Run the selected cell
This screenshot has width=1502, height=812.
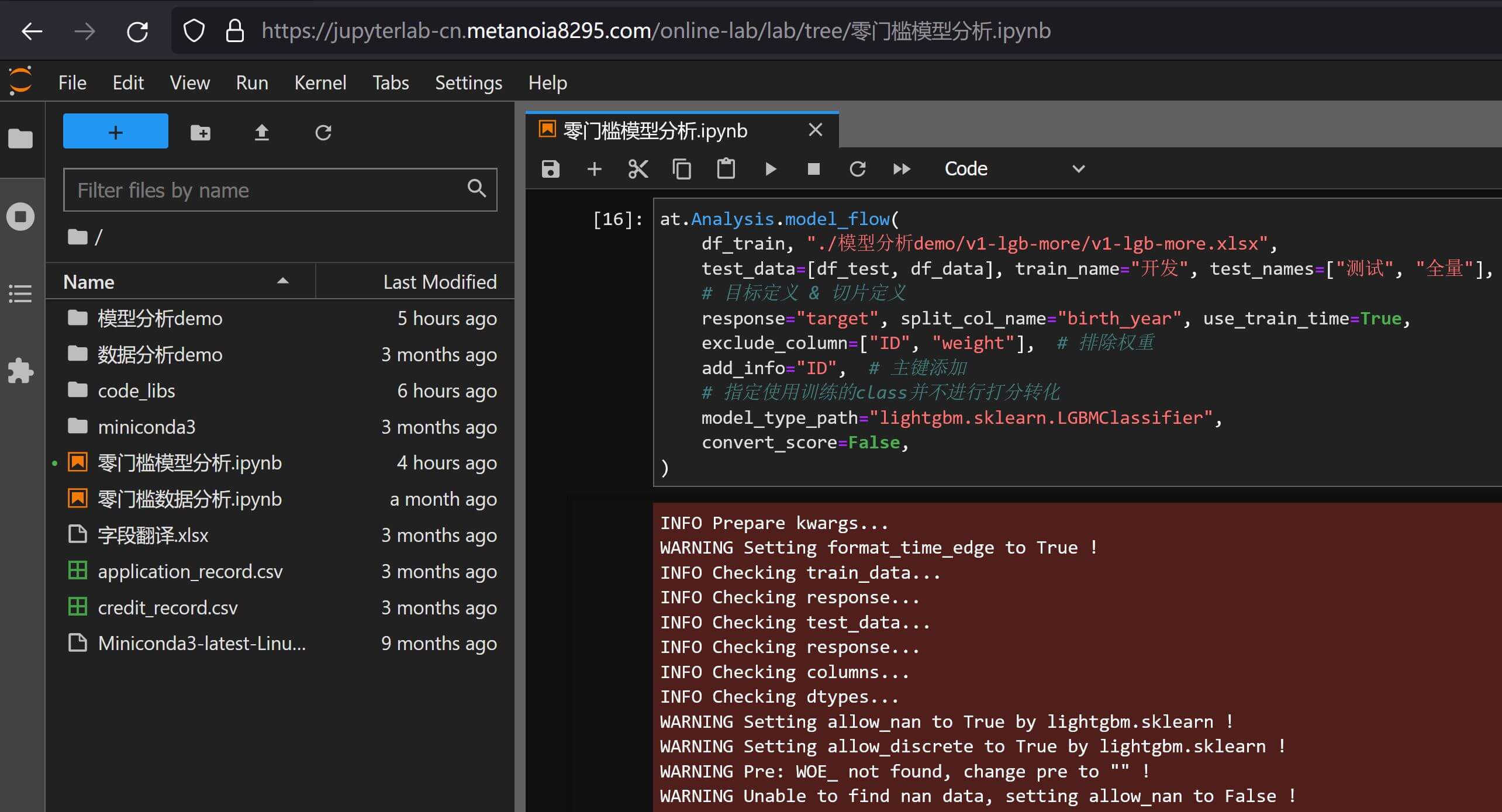(770, 169)
